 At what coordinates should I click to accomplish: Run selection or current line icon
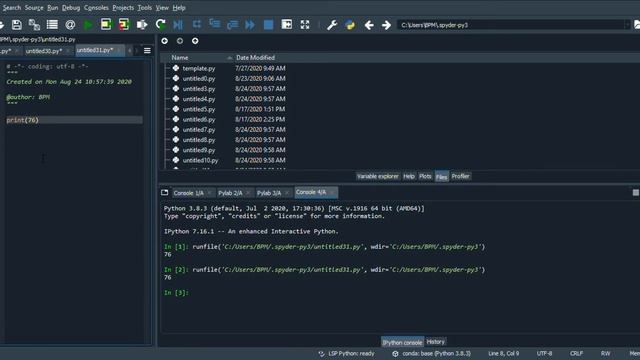tap(142, 25)
